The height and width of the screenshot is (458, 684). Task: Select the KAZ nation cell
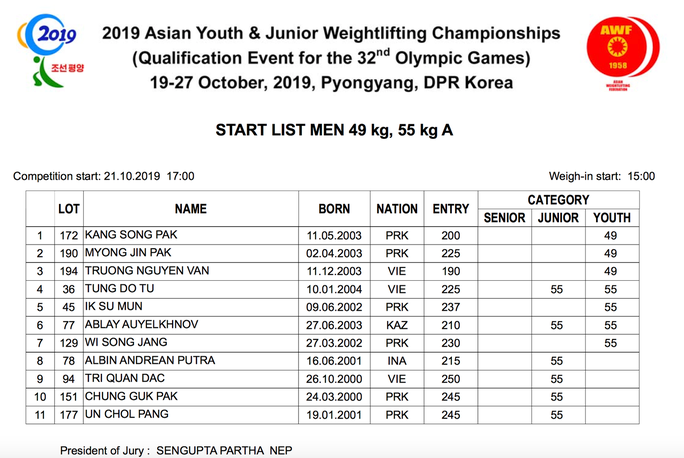tap(397, 325)
